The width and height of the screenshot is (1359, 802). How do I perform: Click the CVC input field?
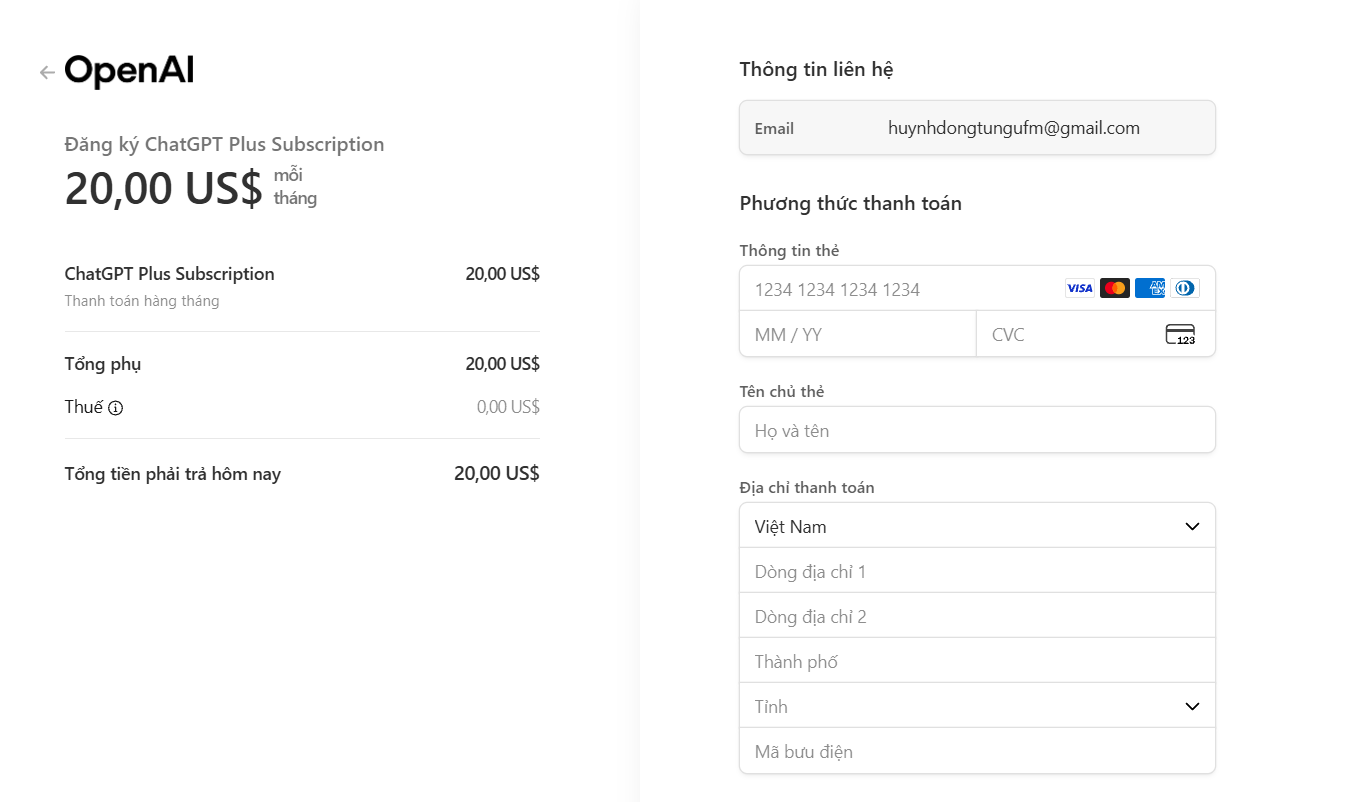(x=1096, y=334)
